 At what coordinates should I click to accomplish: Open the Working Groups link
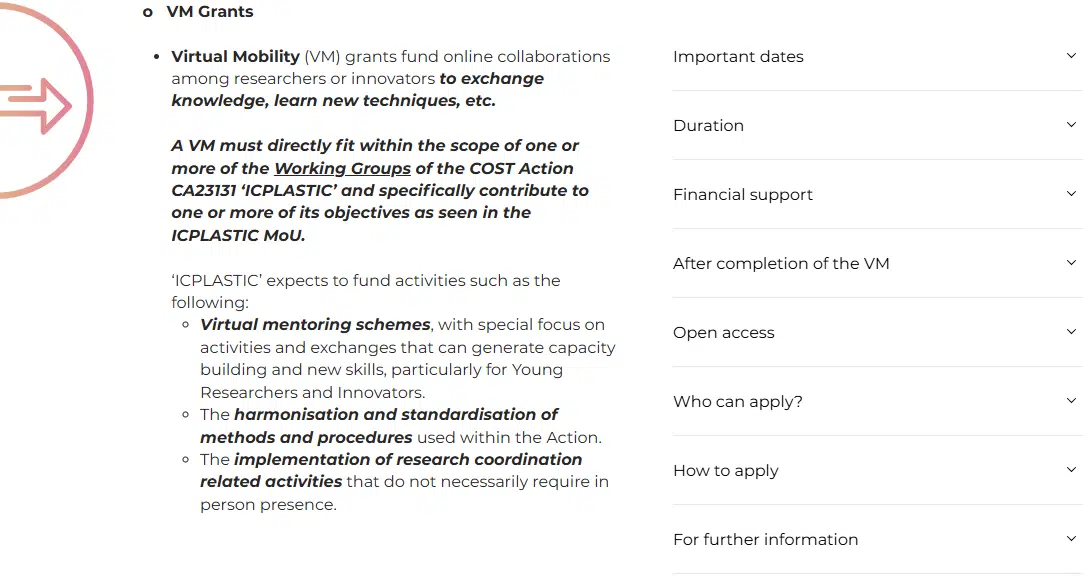coord(342,168)
